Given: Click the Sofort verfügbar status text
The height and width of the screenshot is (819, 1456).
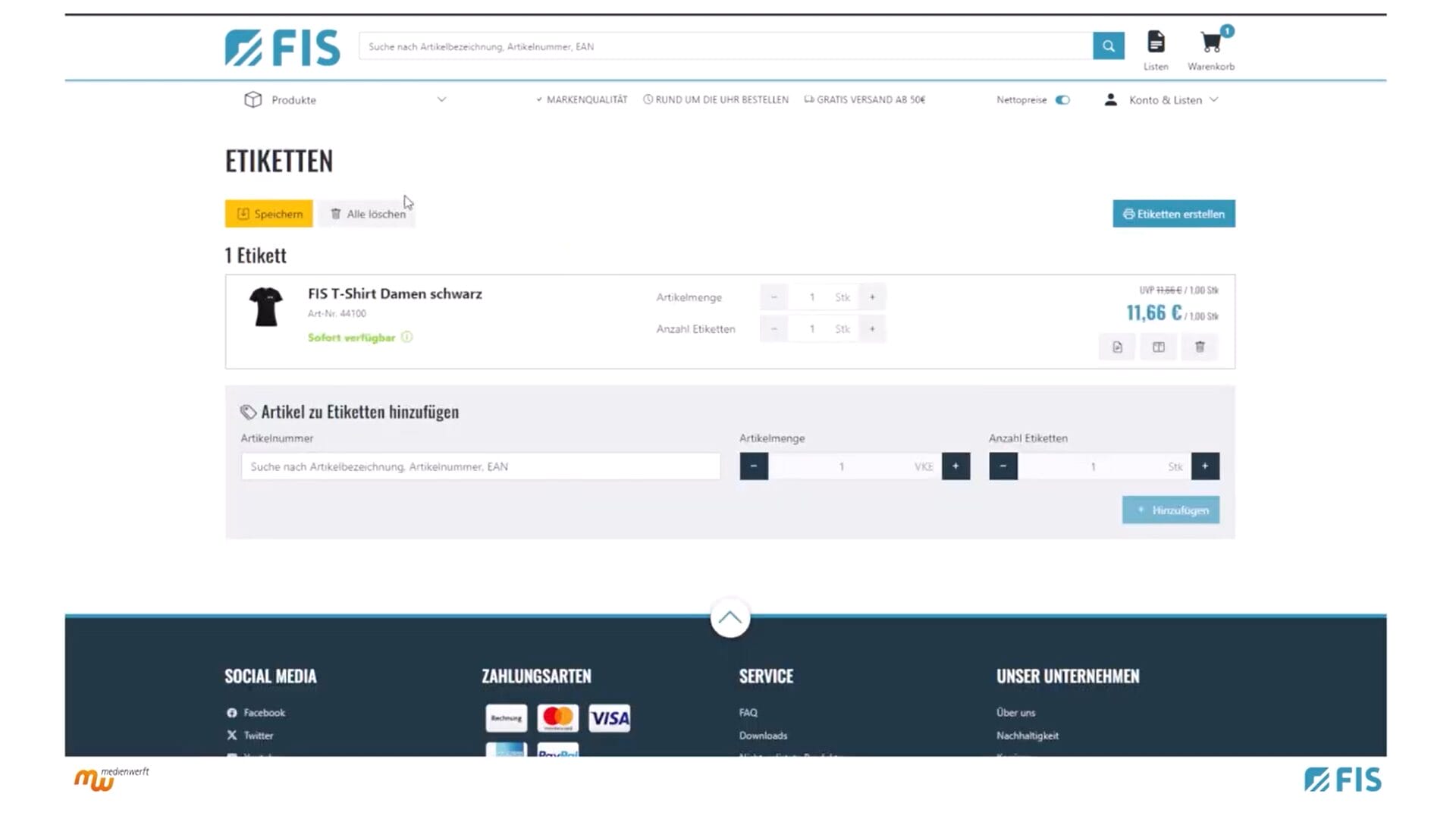Looking at the screenshot, I should click(351, 337).
